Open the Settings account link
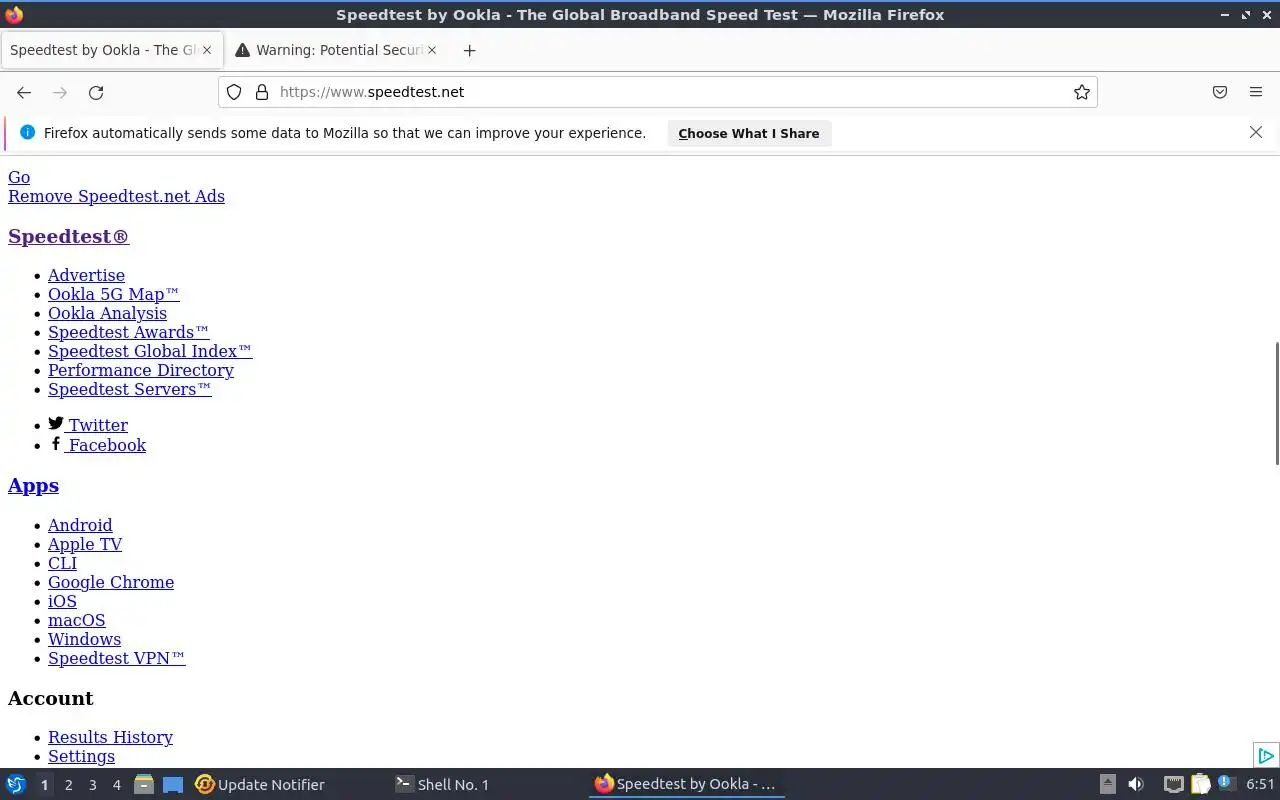Viewport: 1280px width, 800px height. click(81, 756)
